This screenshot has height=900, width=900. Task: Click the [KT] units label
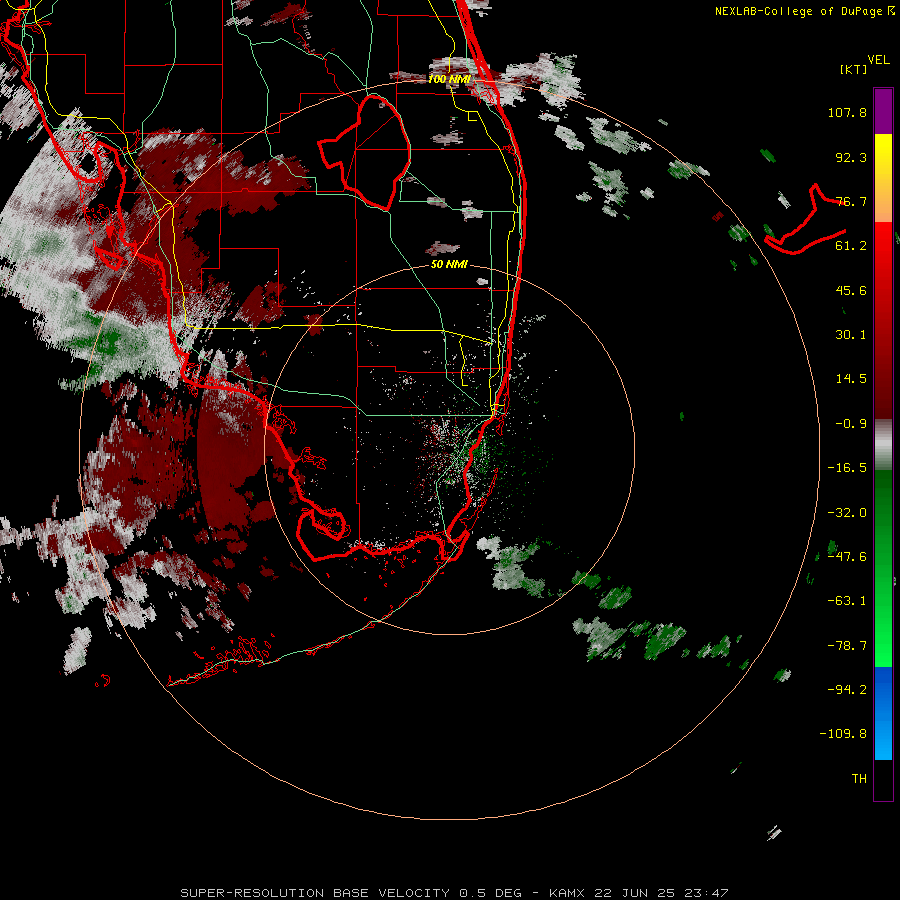click(x=853, y=69)
